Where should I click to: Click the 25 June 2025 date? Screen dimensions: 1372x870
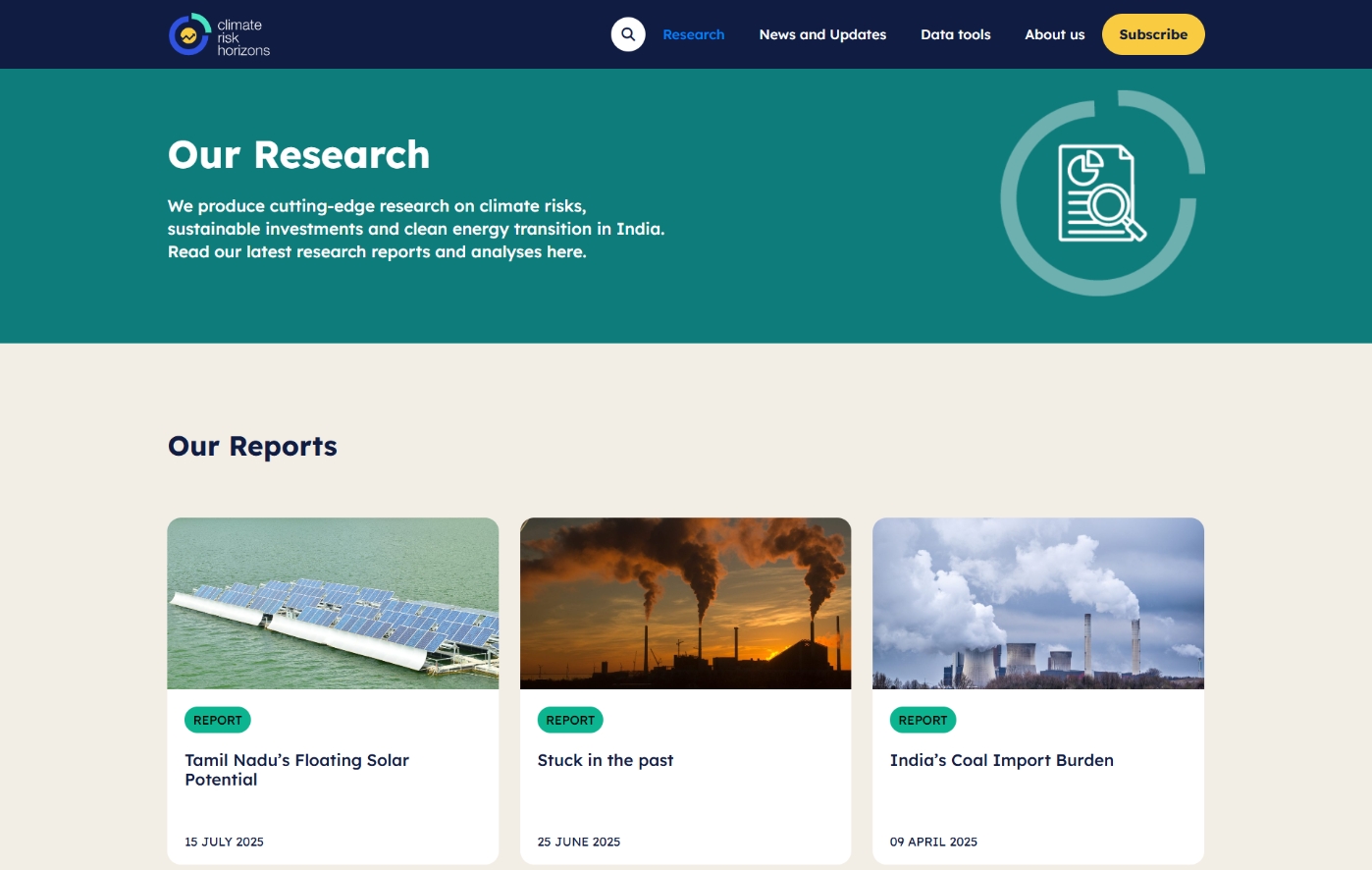point(579,842)
